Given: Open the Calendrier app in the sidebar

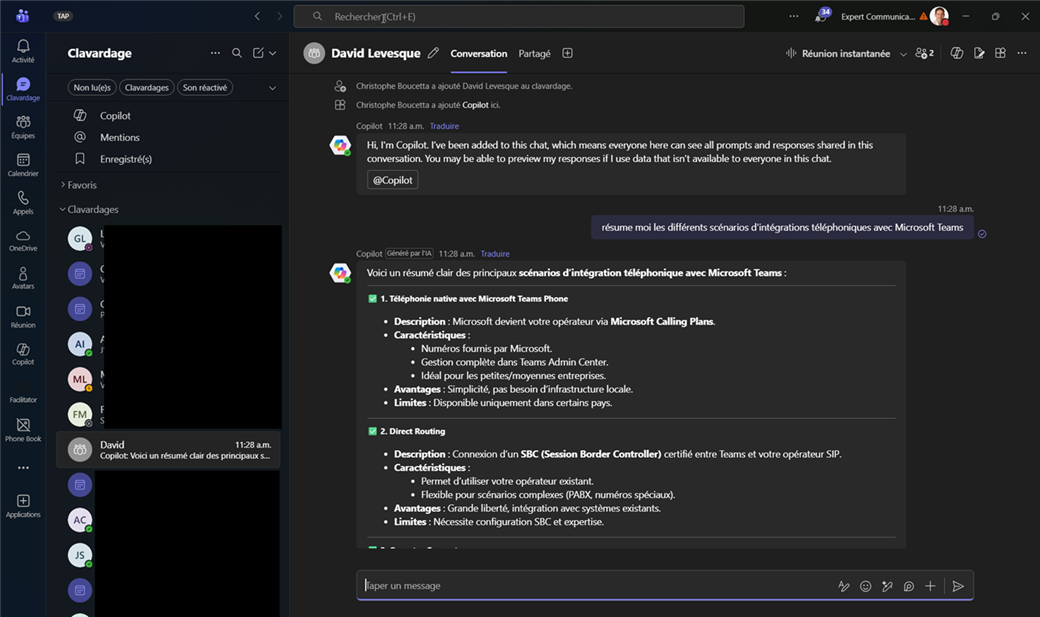Looking at the screenshot, I should (23, 164).
